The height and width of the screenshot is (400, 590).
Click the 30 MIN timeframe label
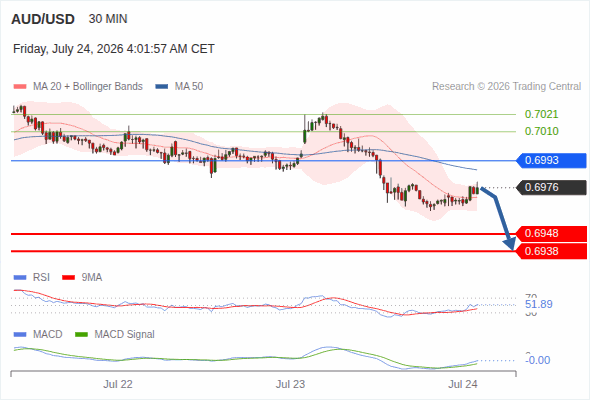pos(108,19)
